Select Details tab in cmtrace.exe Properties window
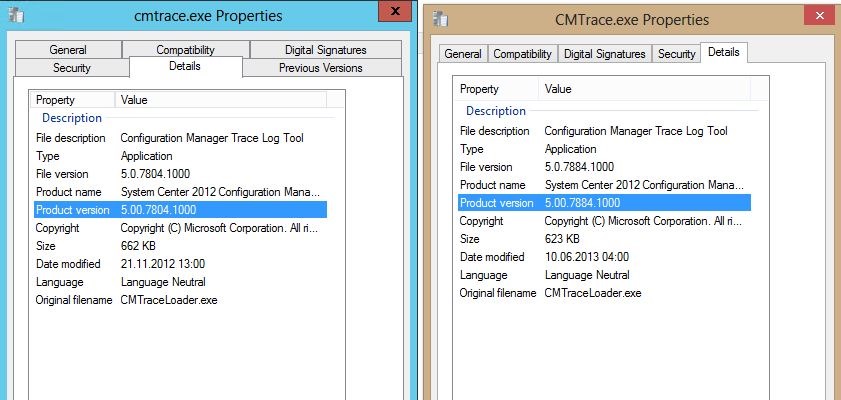 point(185,66)
